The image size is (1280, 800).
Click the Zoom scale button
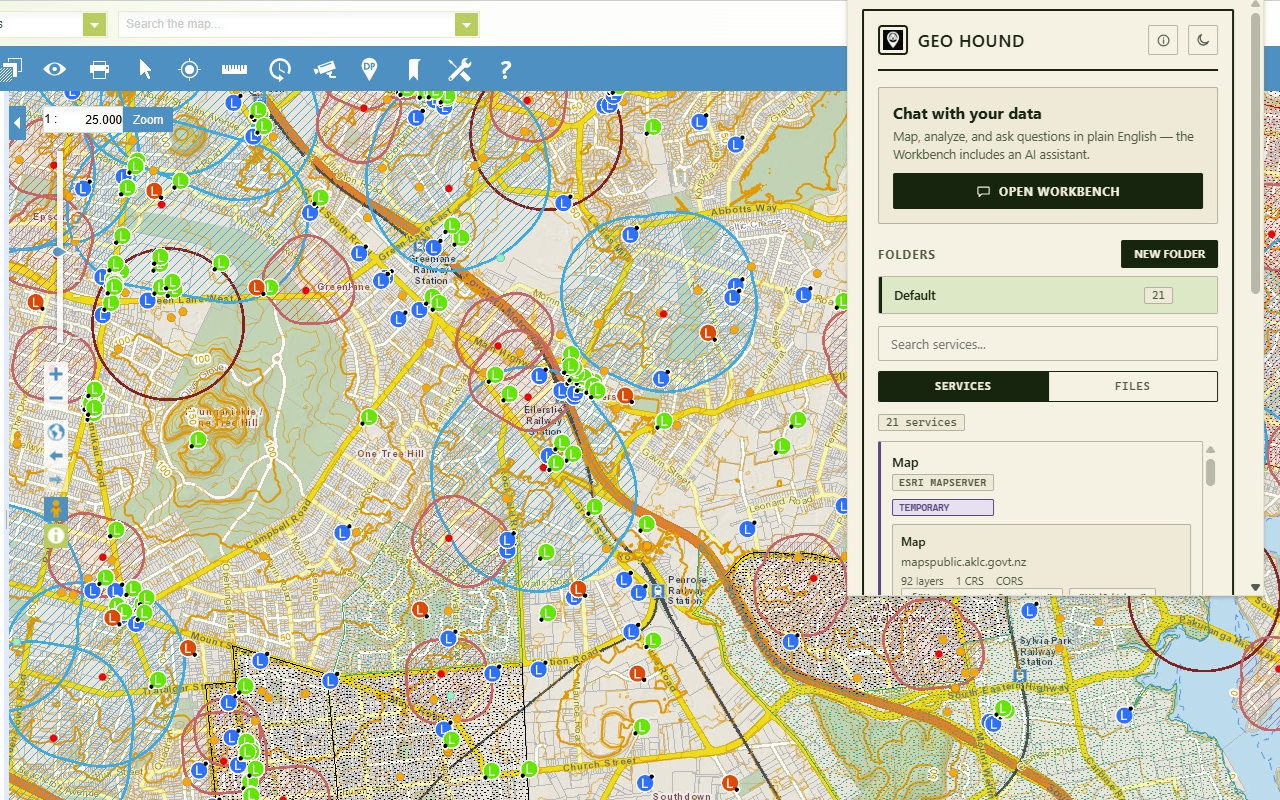point(148,120)
